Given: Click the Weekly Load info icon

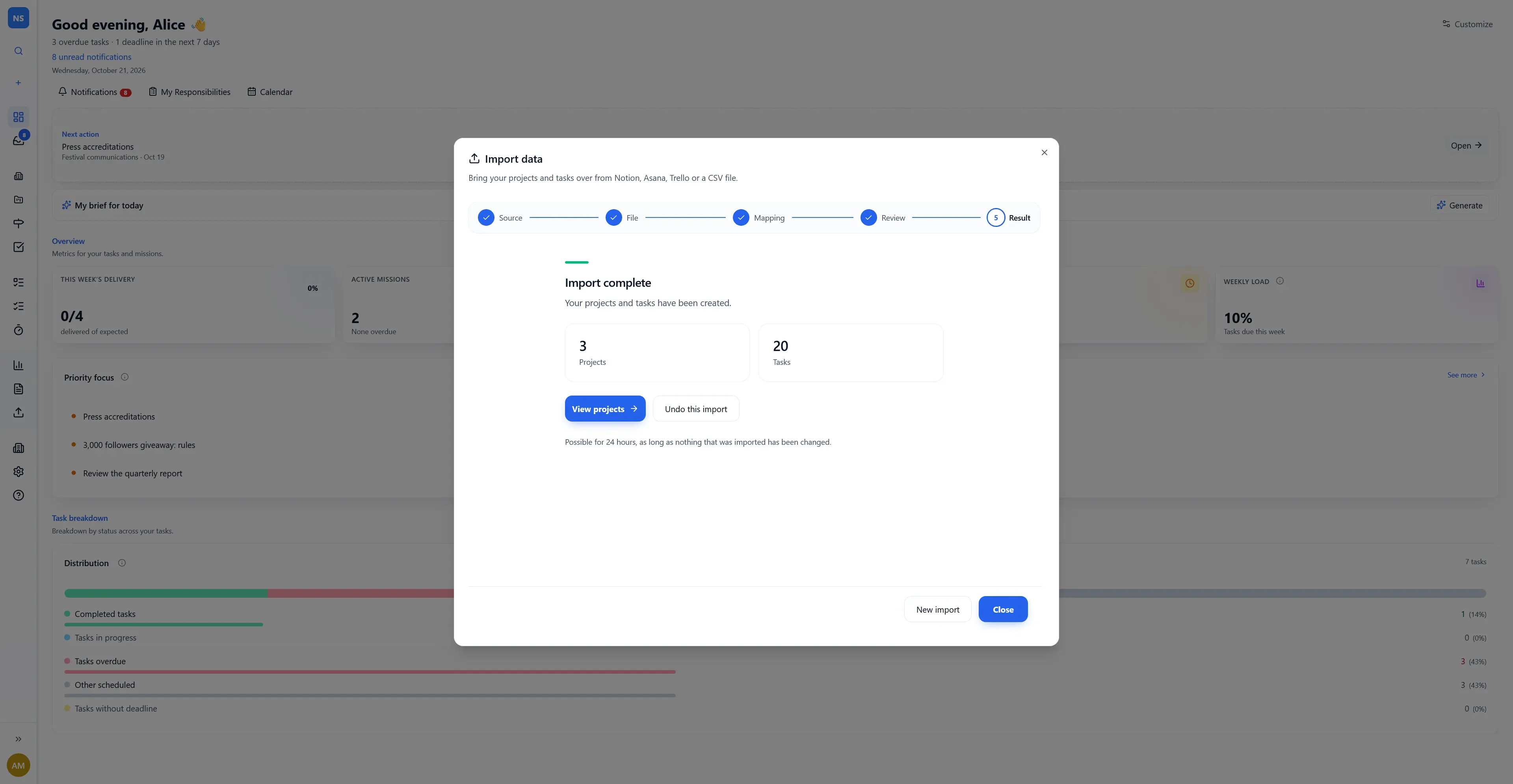Looking at the screenshot, I should coord(1280,281).
